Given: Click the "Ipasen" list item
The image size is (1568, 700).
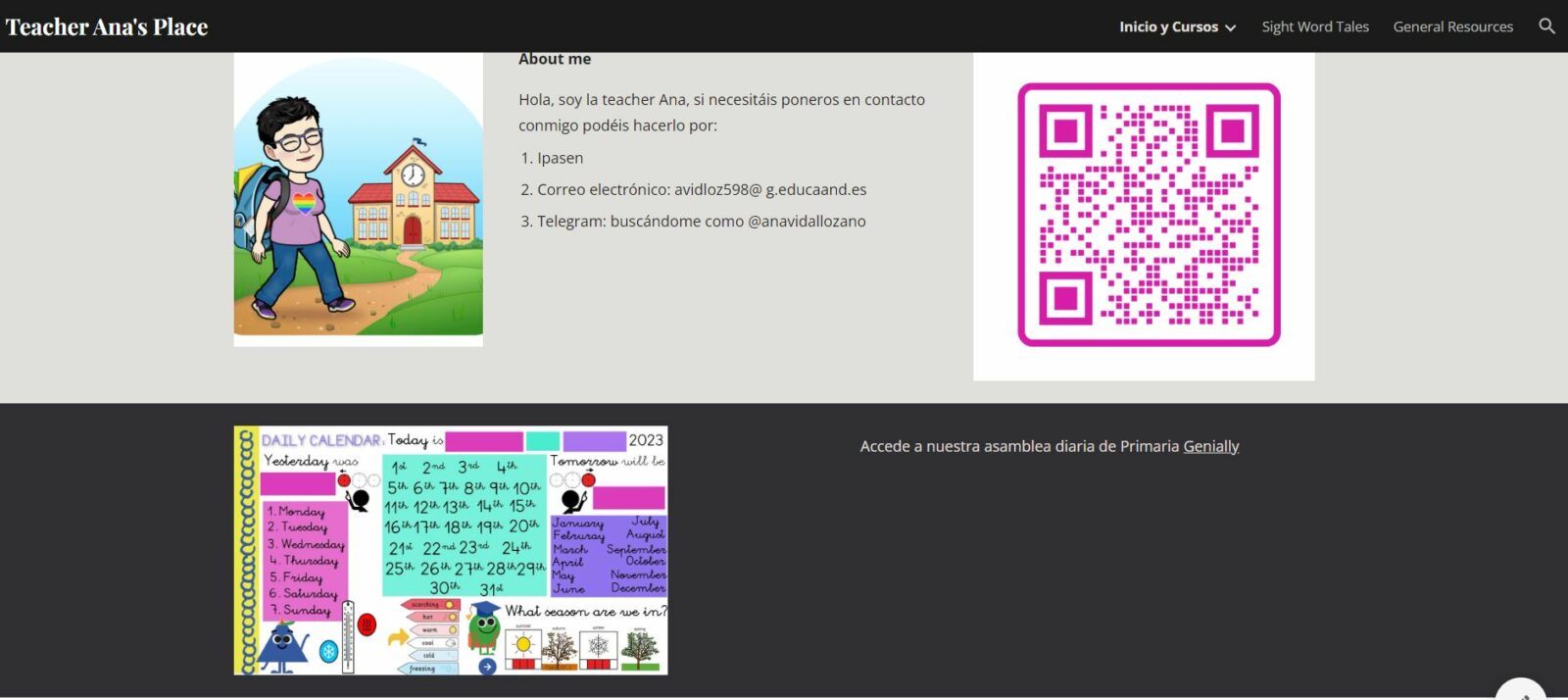Looking at the screenshot, I should (560, 158).
